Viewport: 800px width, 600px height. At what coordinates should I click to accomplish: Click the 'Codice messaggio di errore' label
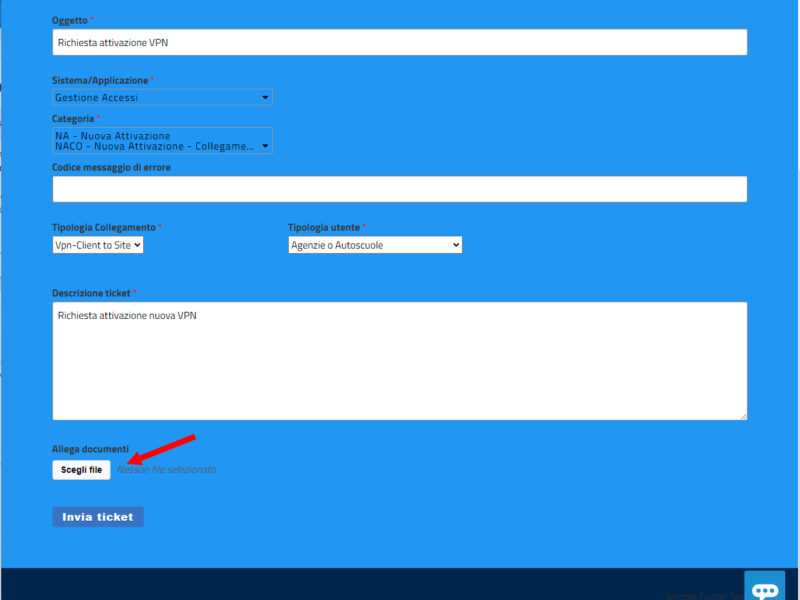click(x=111, y=167)
